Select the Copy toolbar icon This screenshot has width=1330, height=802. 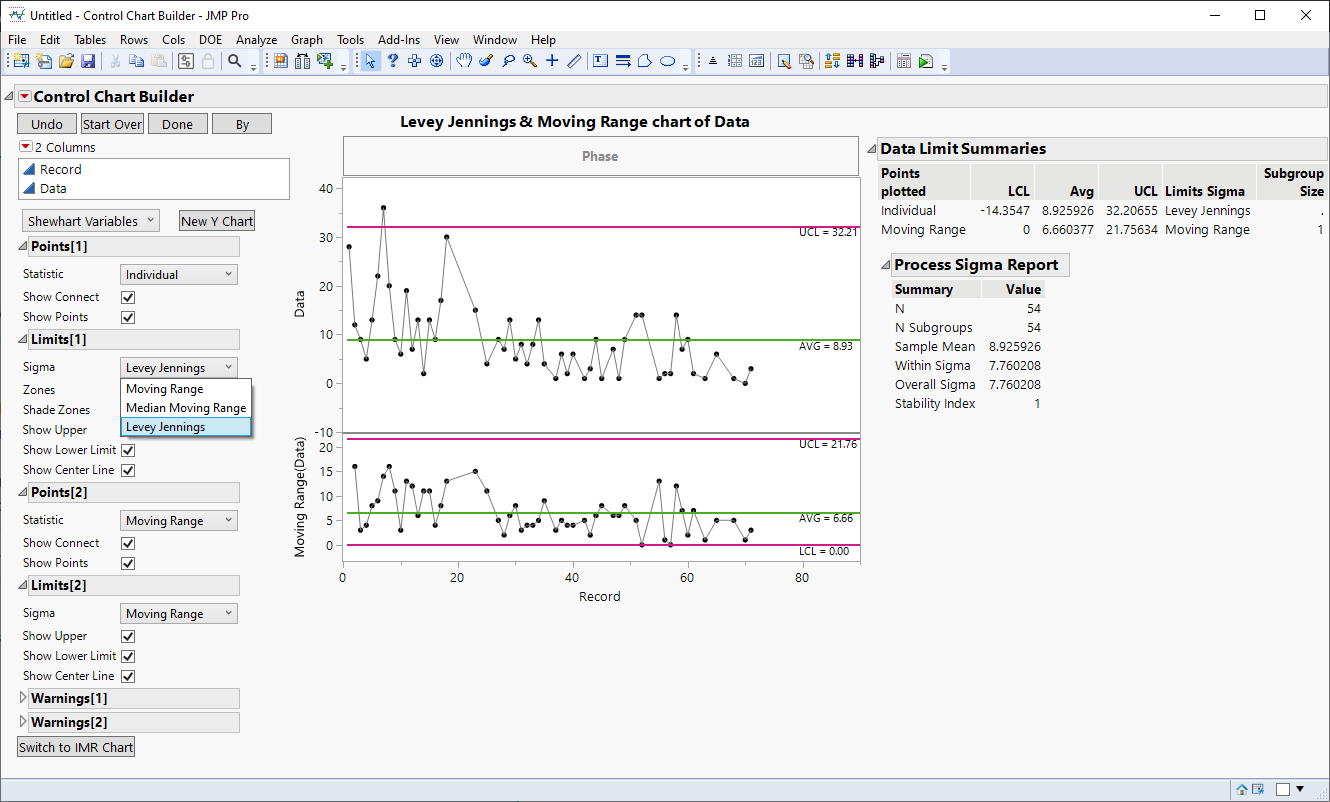tap(137, 61)
